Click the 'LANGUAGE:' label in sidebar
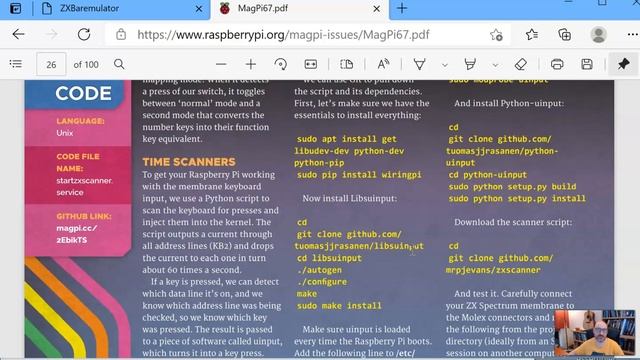 [80, 121]
